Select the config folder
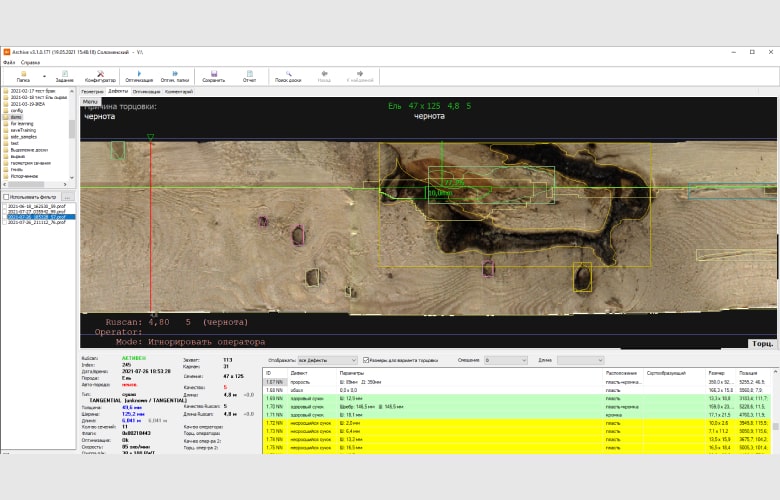 (x=16, y=110)
